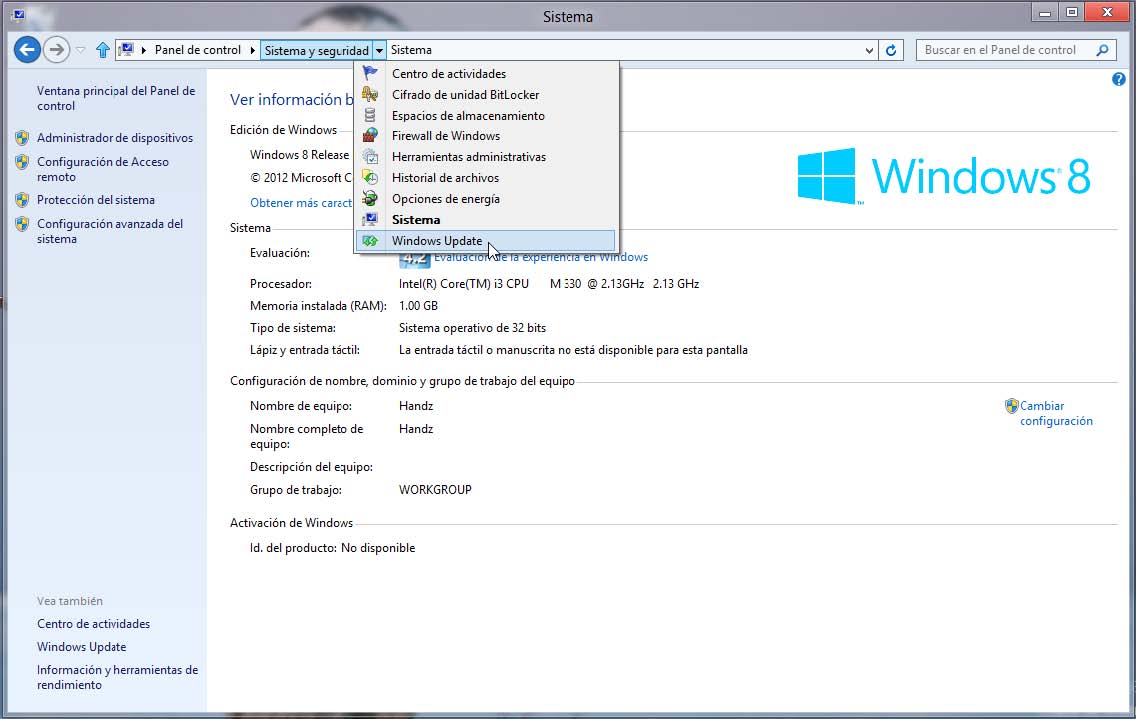This screenshot has height=719, width=1136.
Task: Click Cambiar configuración link
Action: tap(1055, 414)
